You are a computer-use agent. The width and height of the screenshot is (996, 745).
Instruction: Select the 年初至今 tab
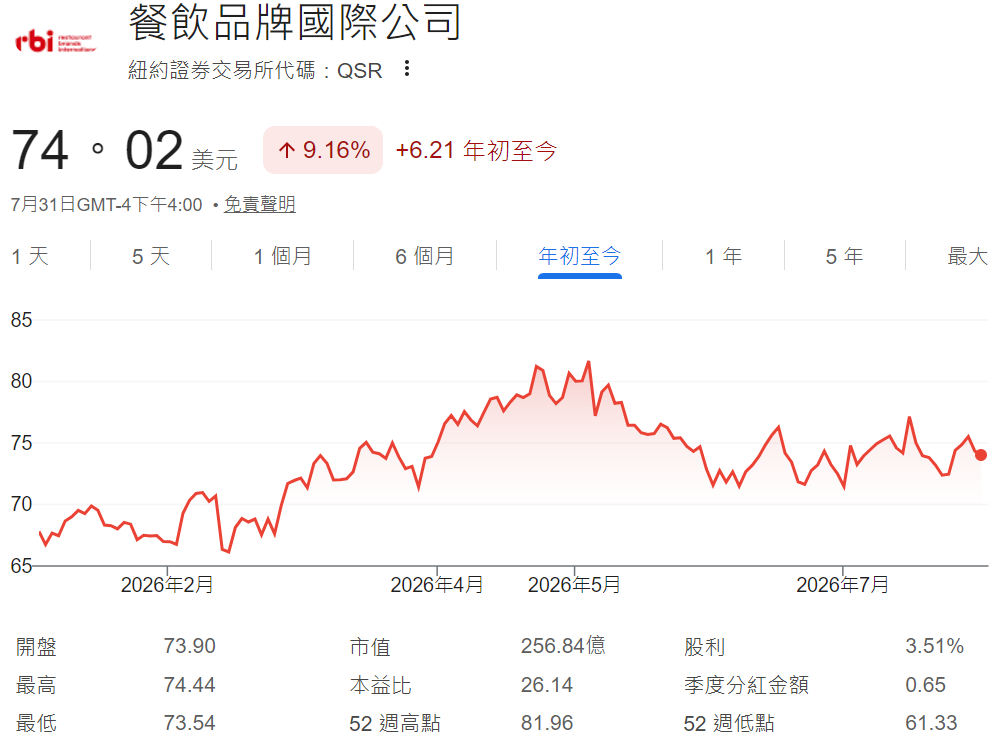pos(579,256)
